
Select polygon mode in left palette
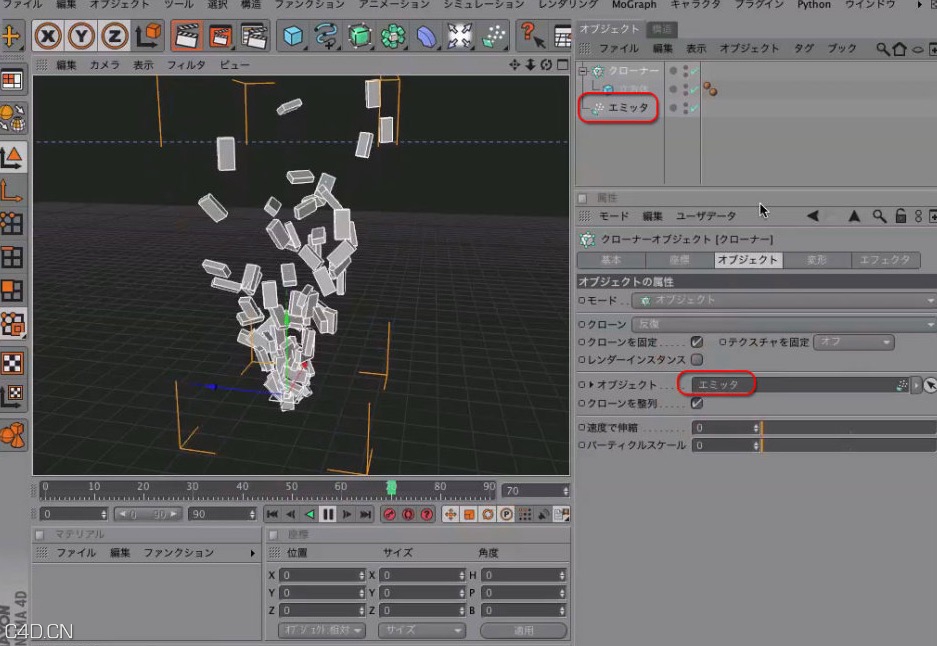tap(13, 291)
